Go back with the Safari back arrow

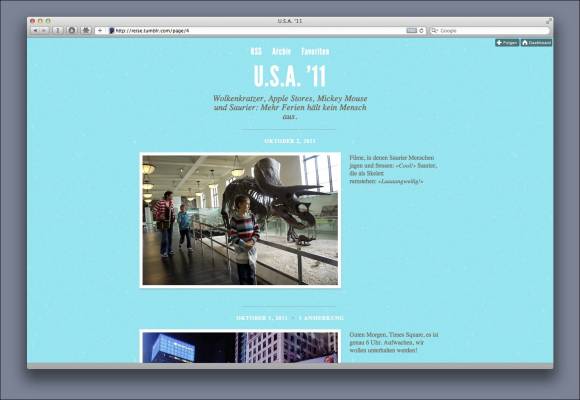(x=36, y=31)
